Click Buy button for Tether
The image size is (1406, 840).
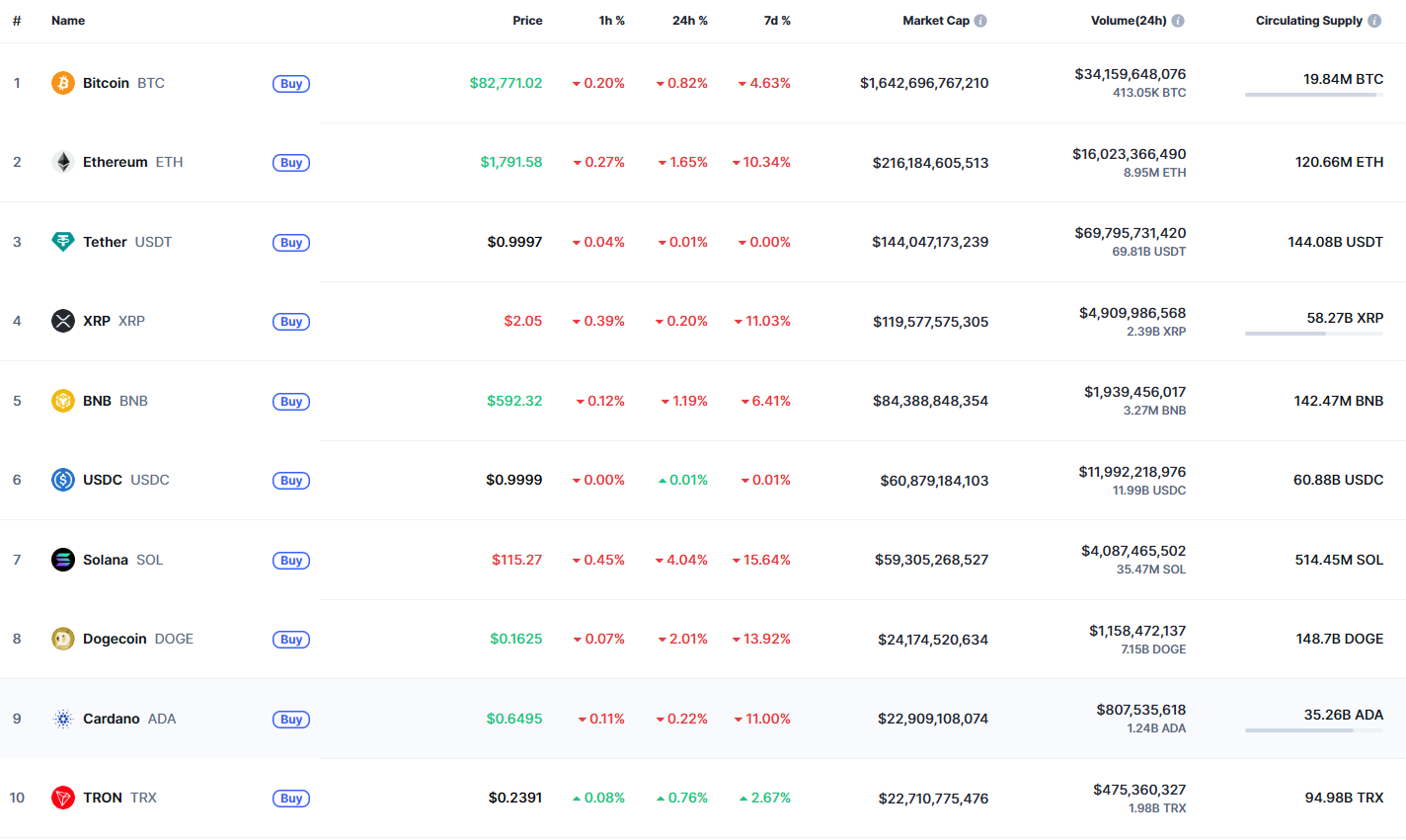[x=291, y=243]
